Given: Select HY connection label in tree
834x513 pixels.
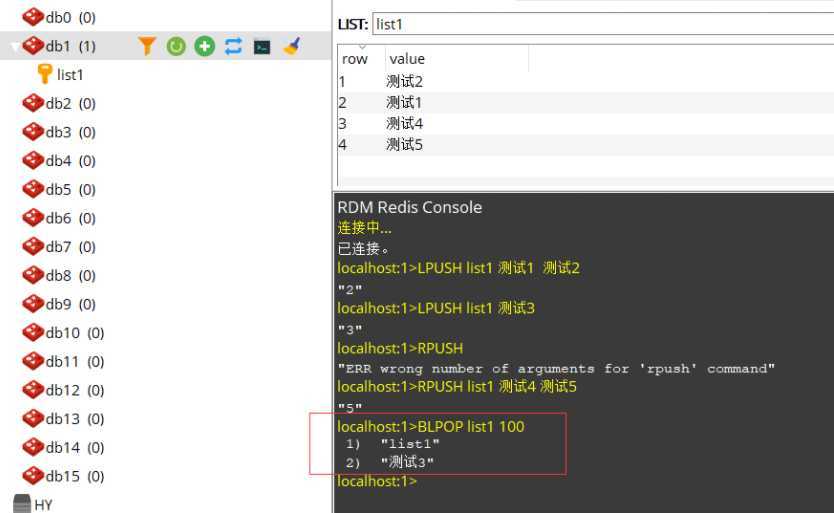Looking at the screenshot, I should coord(44,505).
